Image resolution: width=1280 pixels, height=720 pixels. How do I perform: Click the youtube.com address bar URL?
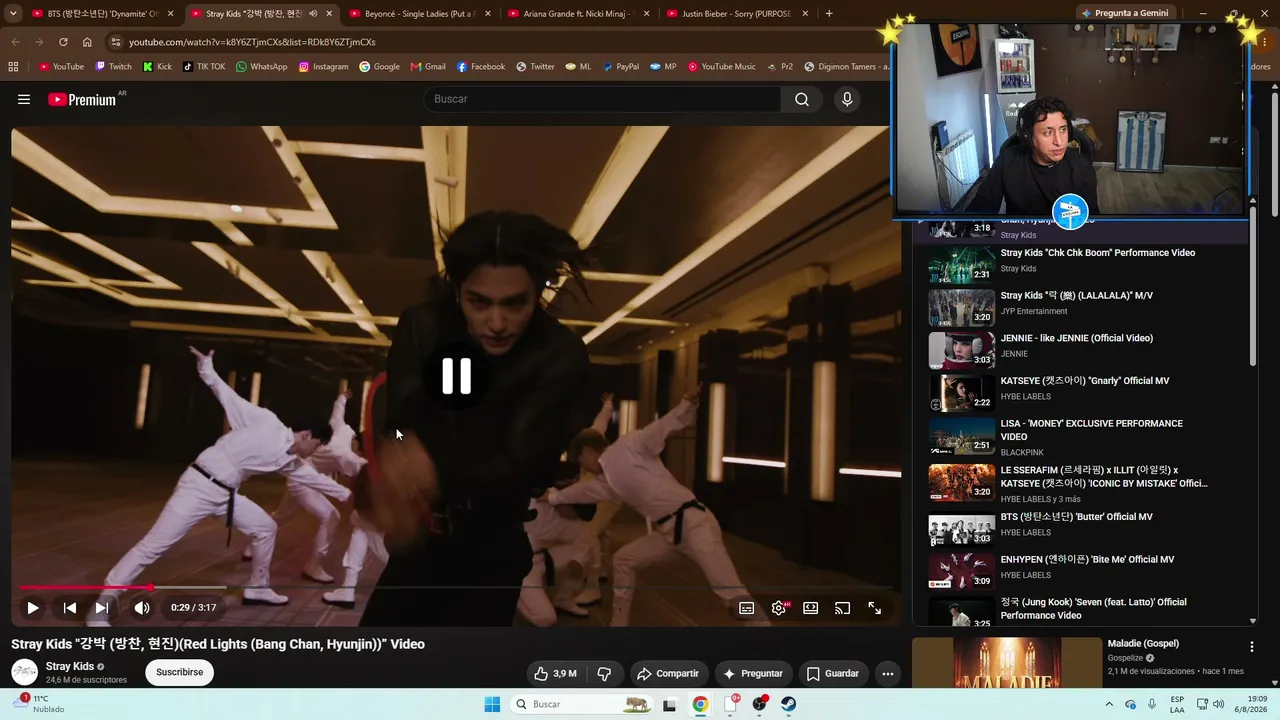pos(252,42)
